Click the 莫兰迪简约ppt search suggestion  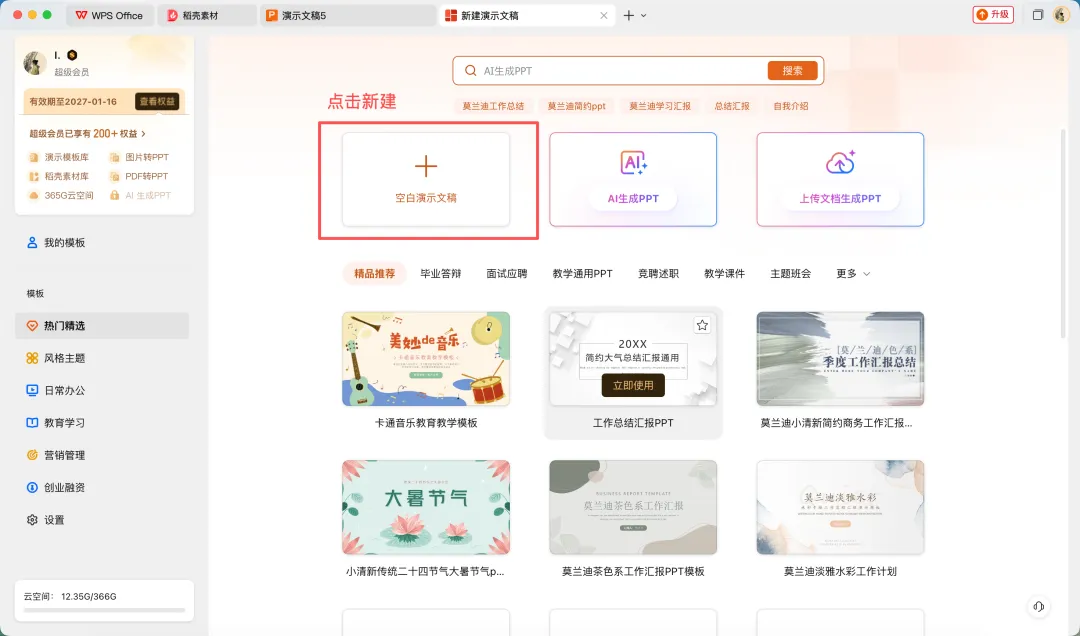[x=577, y=106]
